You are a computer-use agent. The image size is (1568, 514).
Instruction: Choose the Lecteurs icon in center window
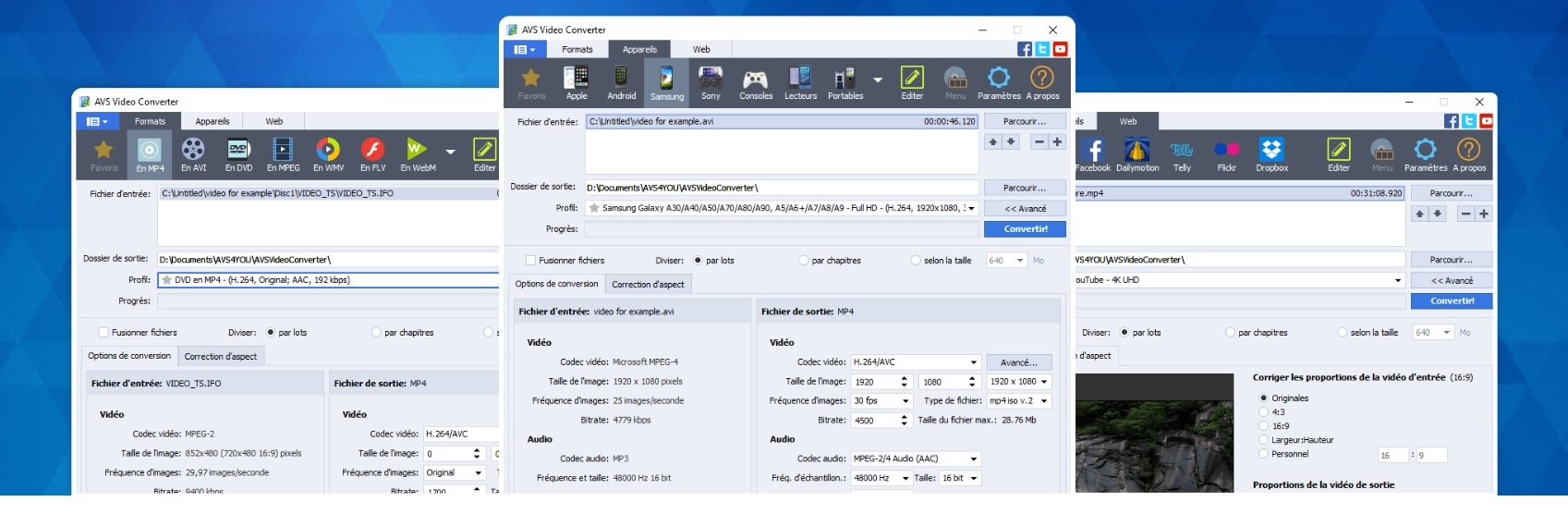(800, 82)
